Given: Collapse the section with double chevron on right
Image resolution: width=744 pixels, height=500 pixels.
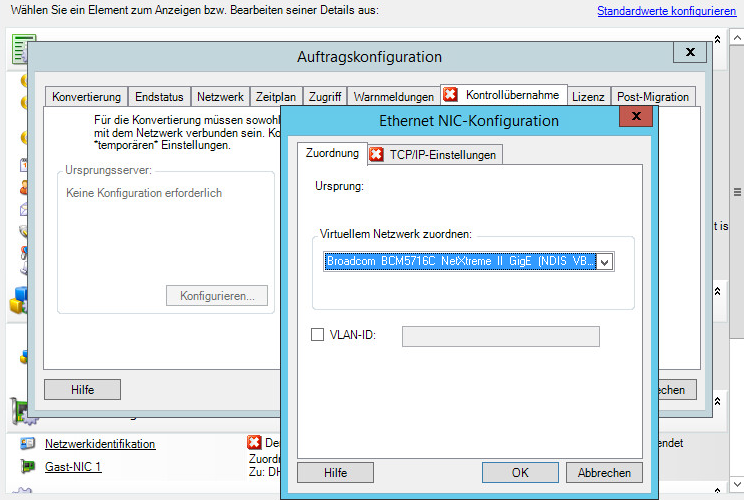Looking at the screenshot, I should coord(717,291).
